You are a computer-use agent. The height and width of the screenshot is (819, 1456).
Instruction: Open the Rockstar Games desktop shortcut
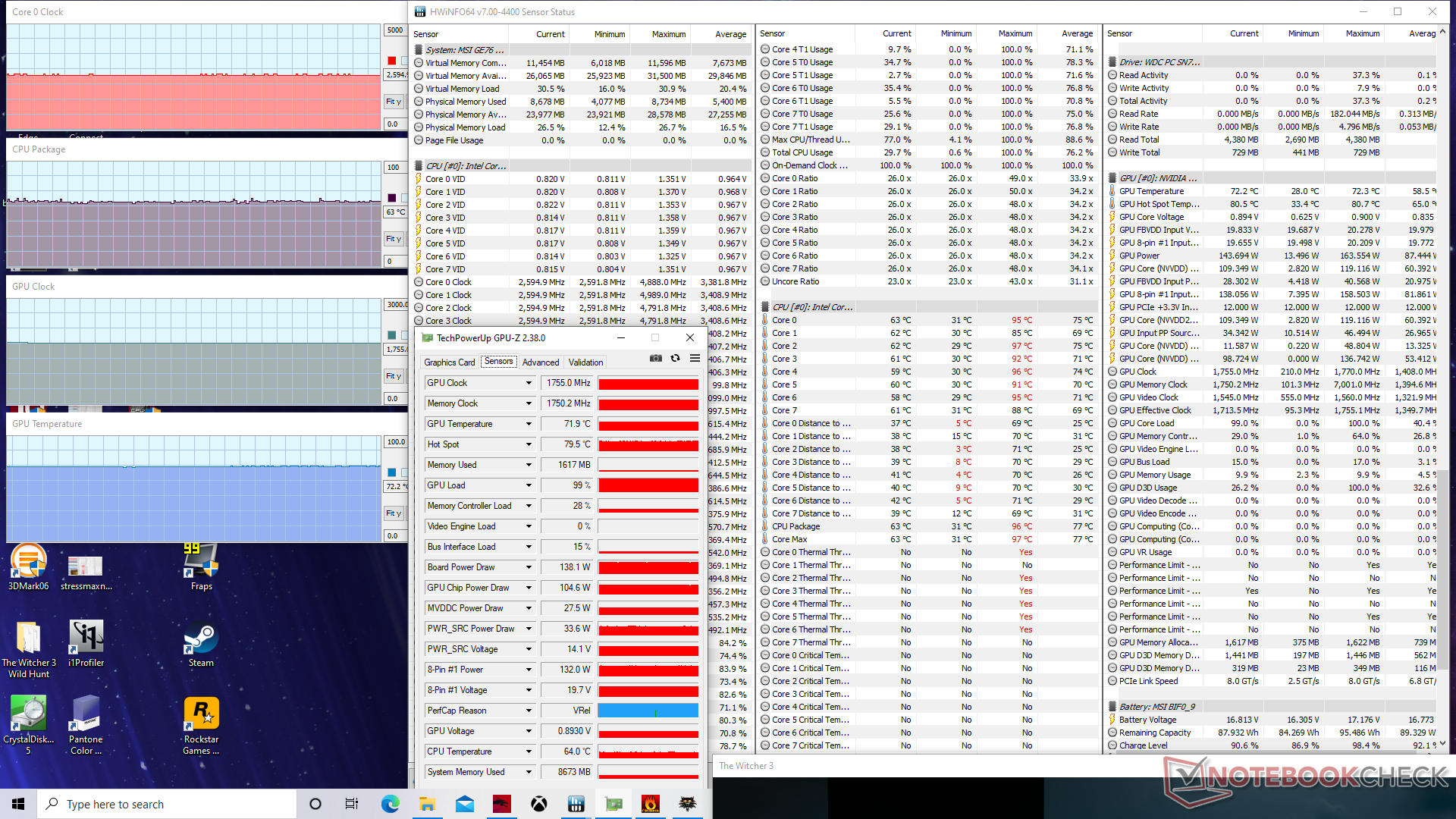[x=201, y=725]
